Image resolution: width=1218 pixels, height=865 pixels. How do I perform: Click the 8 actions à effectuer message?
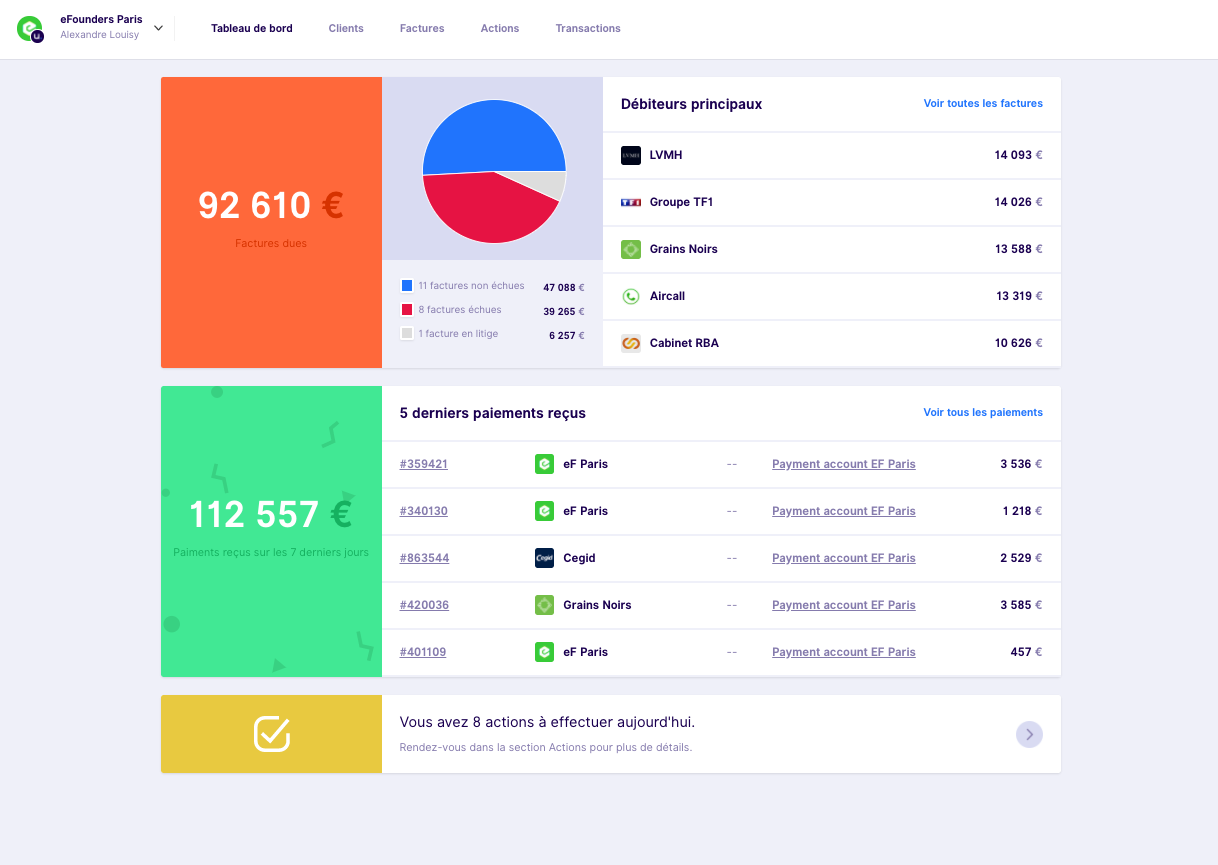coord(547,722)
